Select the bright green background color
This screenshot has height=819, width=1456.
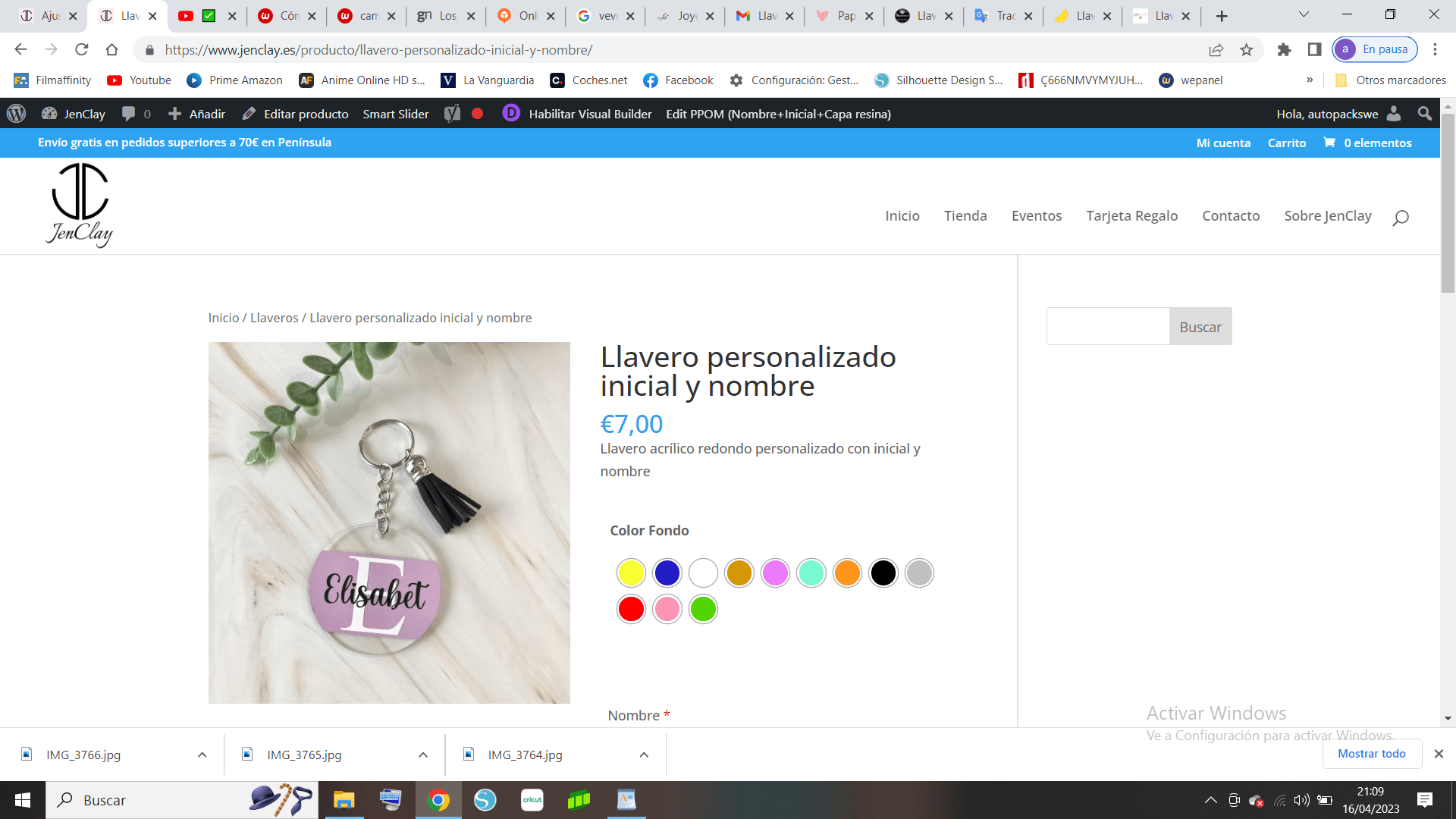point(703,609)
